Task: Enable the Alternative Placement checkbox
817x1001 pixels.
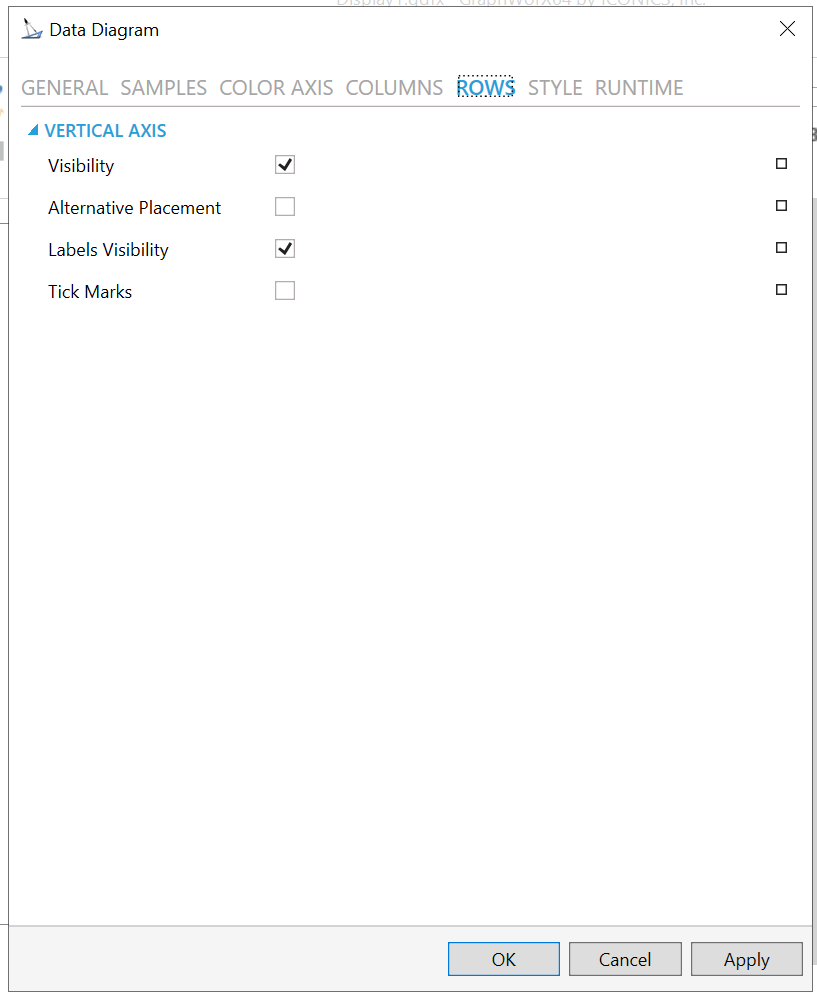Action: [x=285, y=207]
